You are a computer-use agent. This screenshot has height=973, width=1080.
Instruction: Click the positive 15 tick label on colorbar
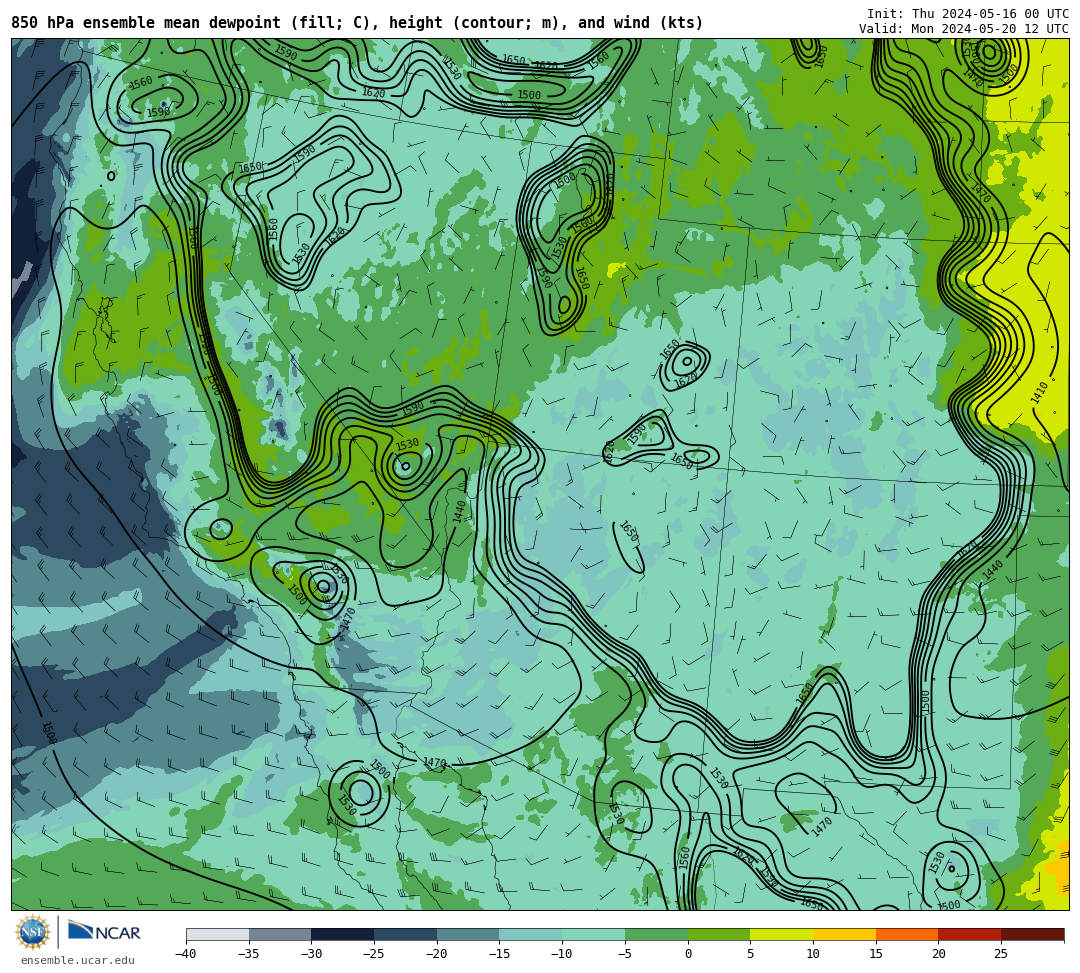pyautogui.click(x=876, y=954)
